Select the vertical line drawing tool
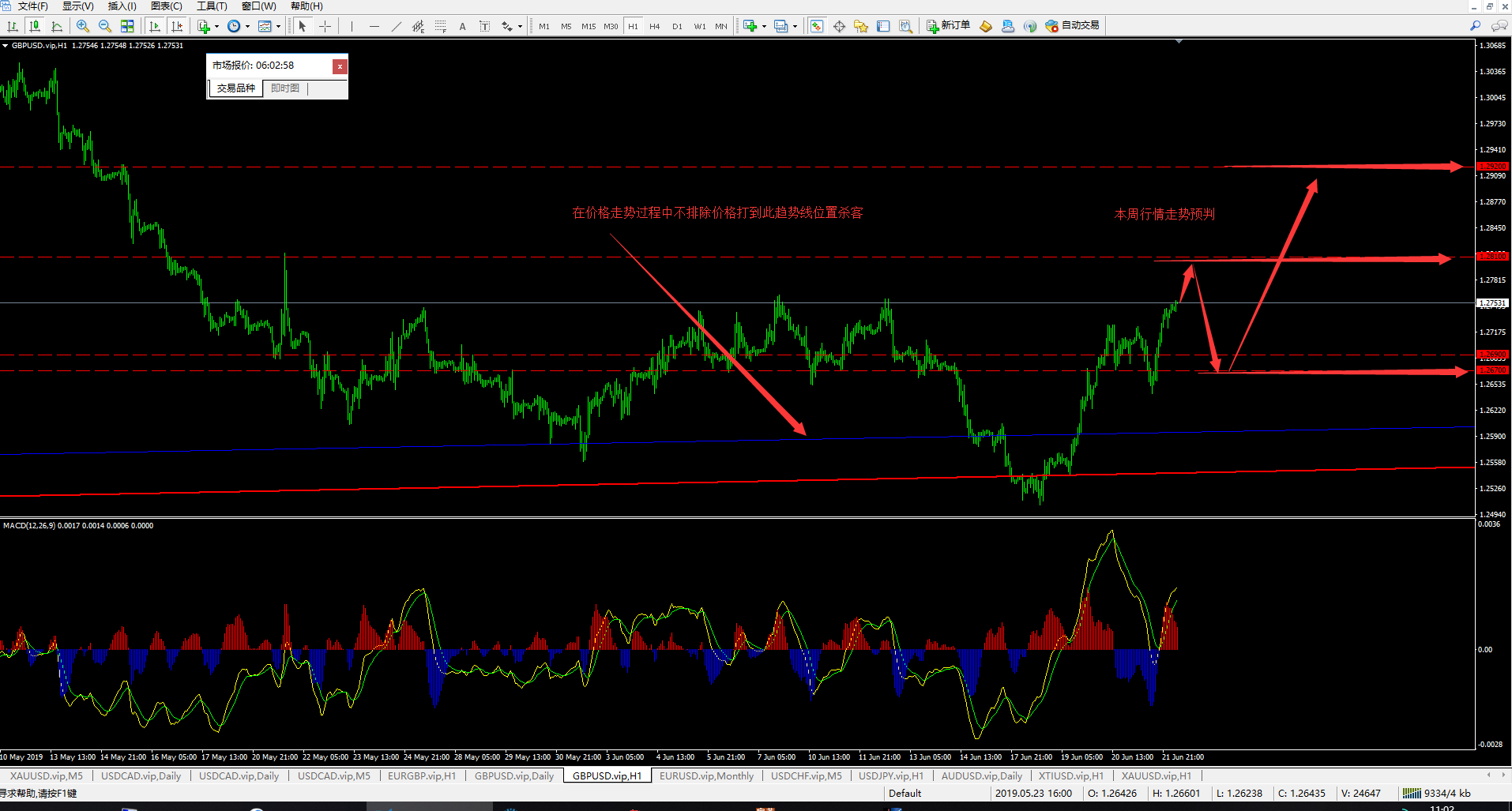Image resolution: width=1512 pixels, height=811 pixels. tap(352, 26)
